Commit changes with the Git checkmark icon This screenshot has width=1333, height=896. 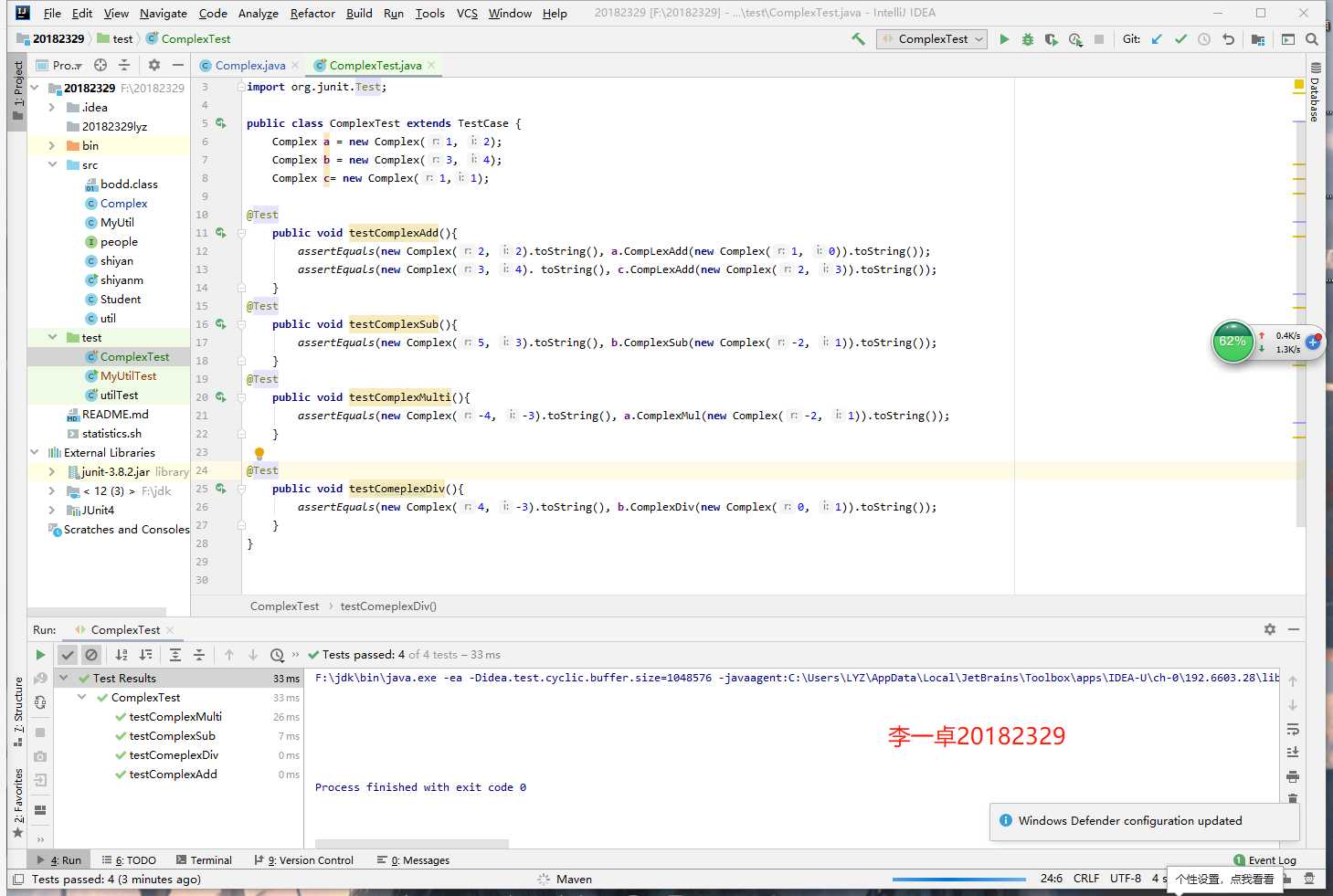pyautogui.click(x=1180, y=39)
